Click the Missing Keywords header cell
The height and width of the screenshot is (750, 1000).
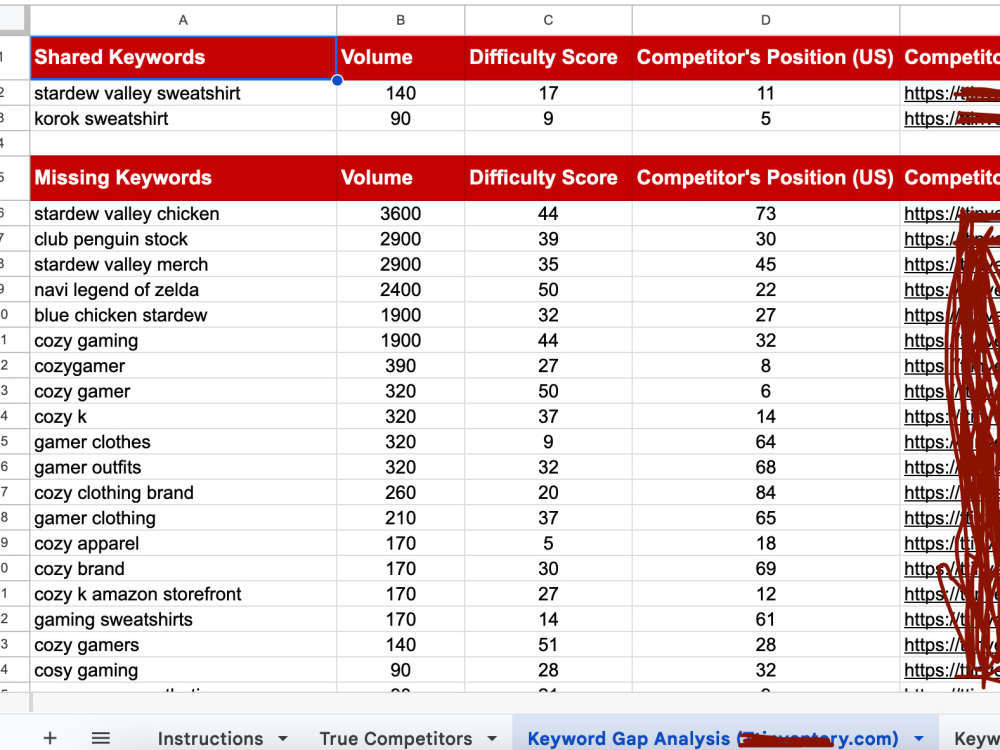(x=183, y=178)
